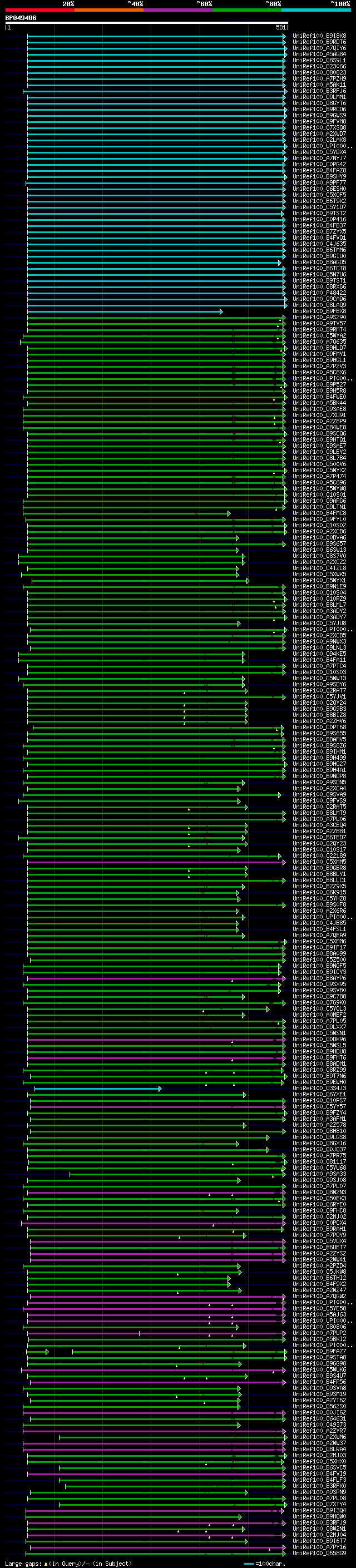Click label UniRef100_P48422
356x1568 pixels.
coord(319,293)
